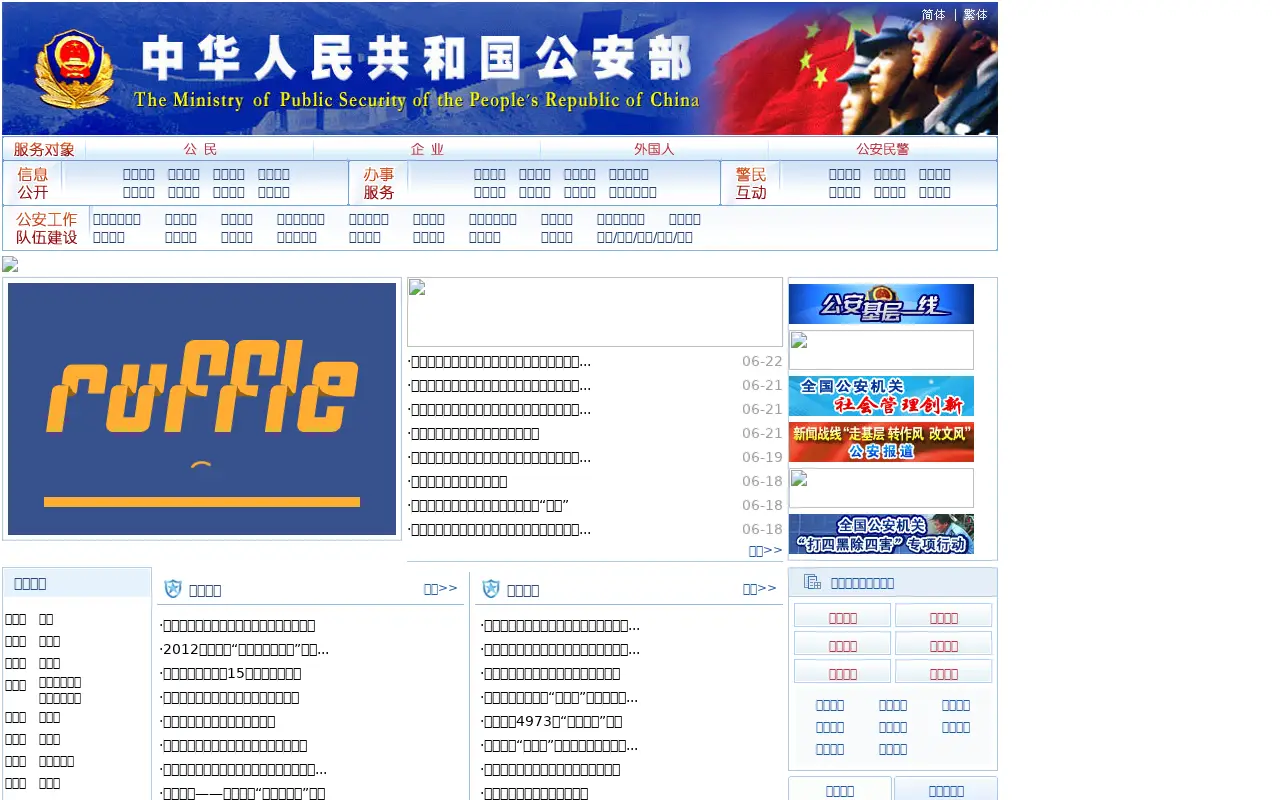This screenshot has width=1280, height=800.
Task: Click the shield icon above the 2012 headline list
Action: [x=173, y=589]
